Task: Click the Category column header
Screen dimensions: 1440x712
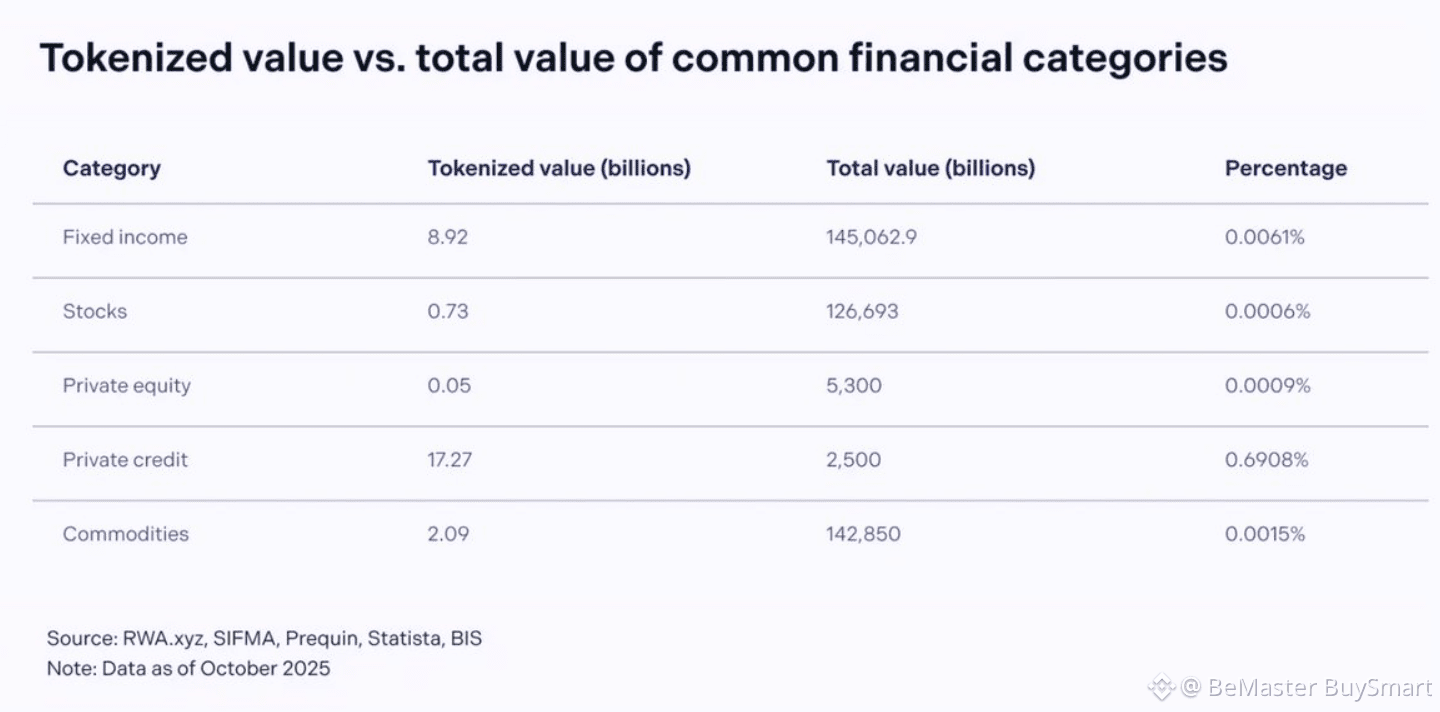Action: [x=111, y=168]
